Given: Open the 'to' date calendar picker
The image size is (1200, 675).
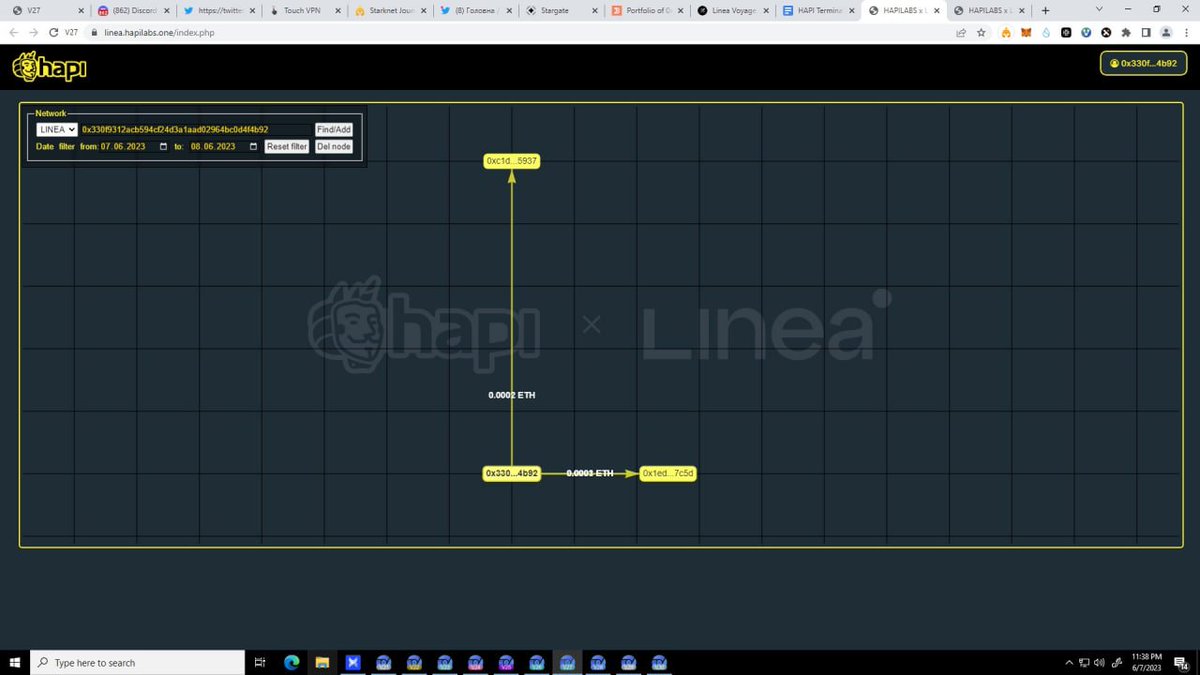Looking at the screenshot, I should [x=253, y=146].
